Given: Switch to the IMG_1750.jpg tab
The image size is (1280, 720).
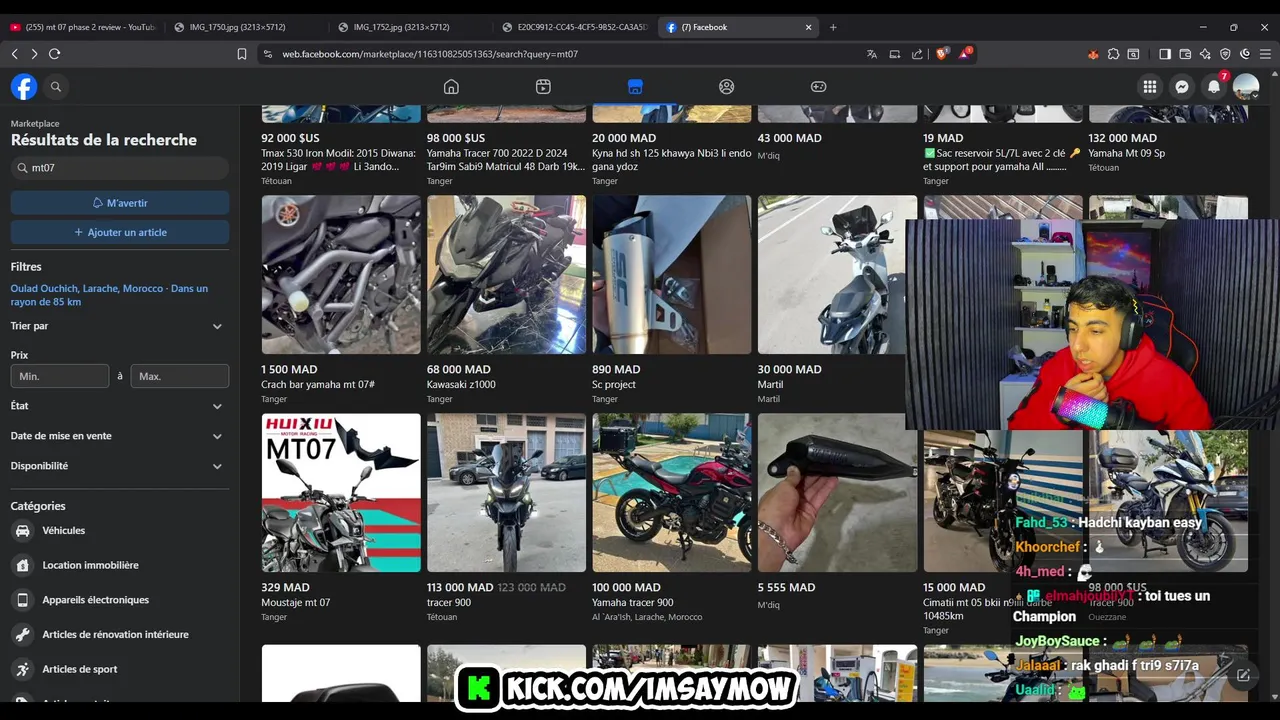Looking at the screenshot, I should pyautogui.click(x=245, y=27).
